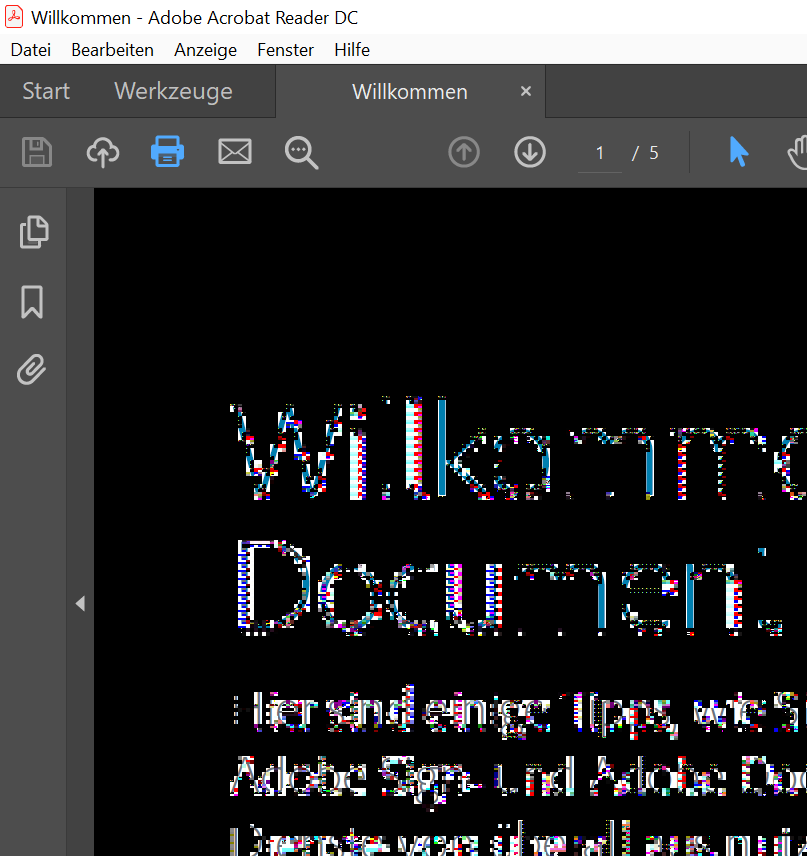Upload the file to Adobe Document Cloud
The image size is (807, 856).
click(x=102, y=152)
